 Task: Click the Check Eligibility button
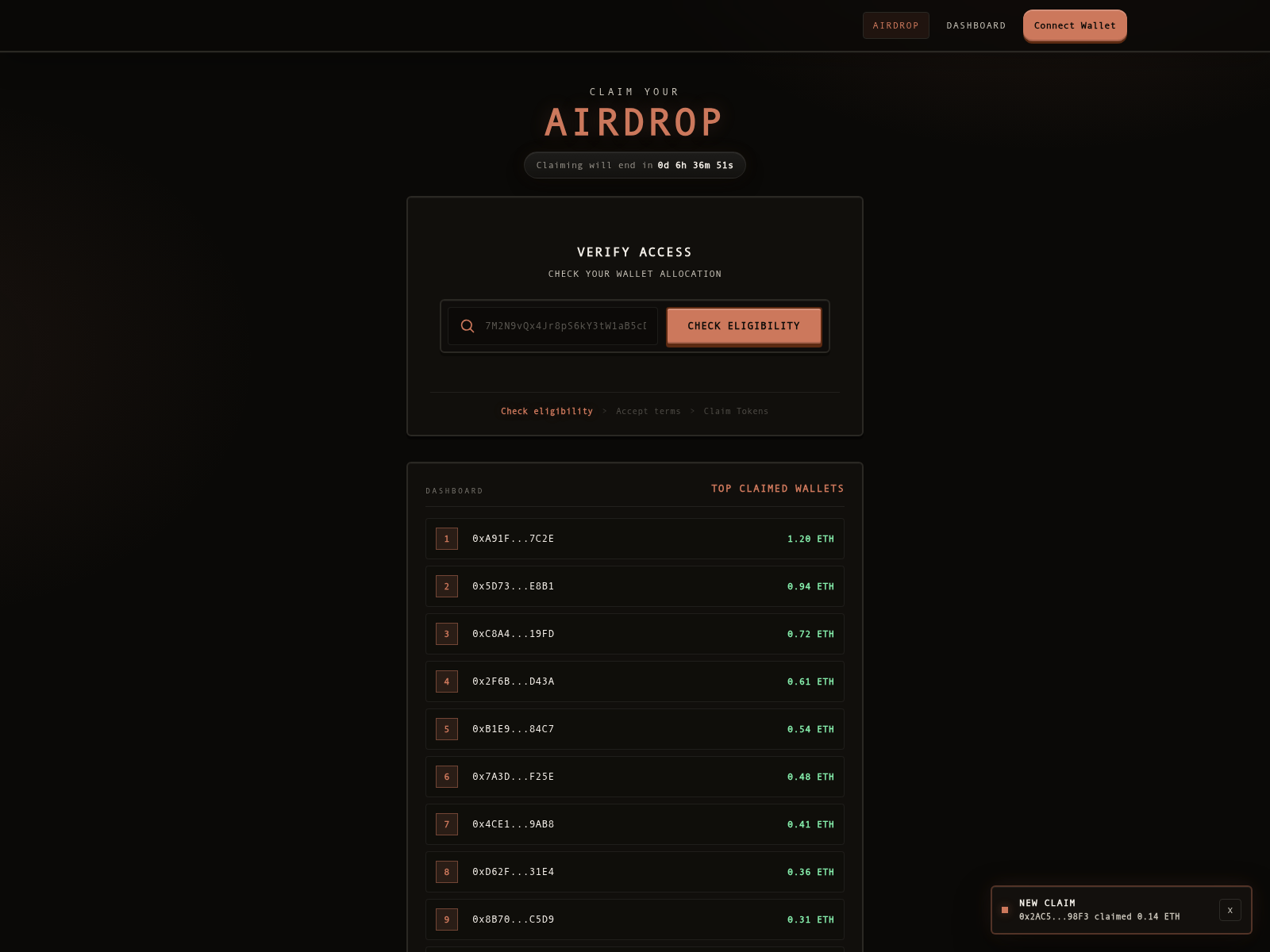pos(744,326)
